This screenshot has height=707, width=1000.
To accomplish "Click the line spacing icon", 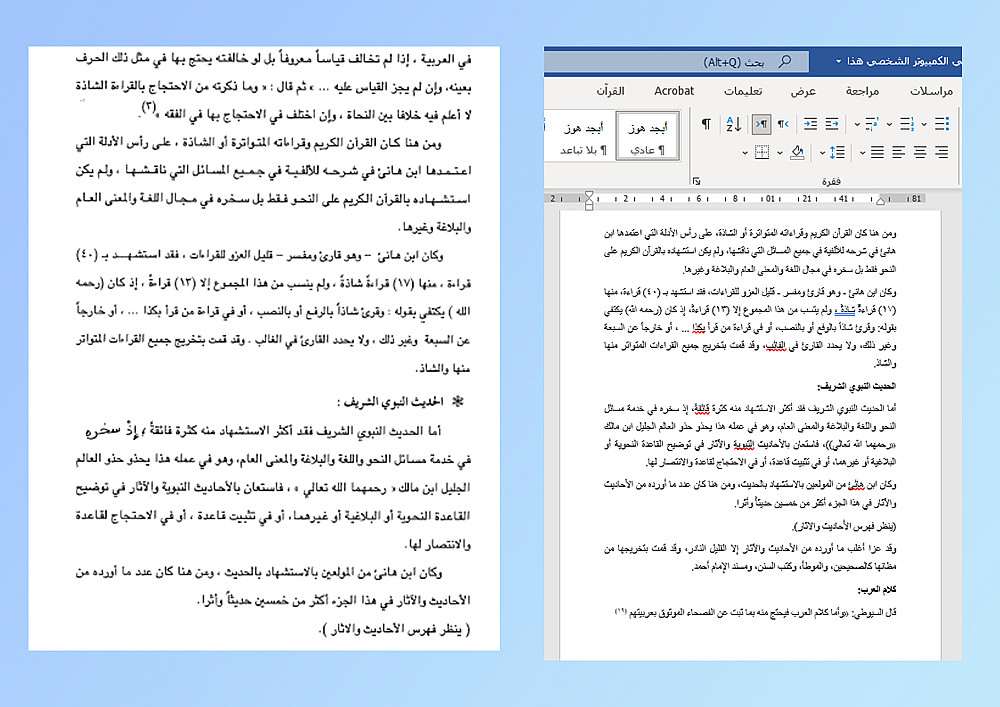I will tap(837, 152).
